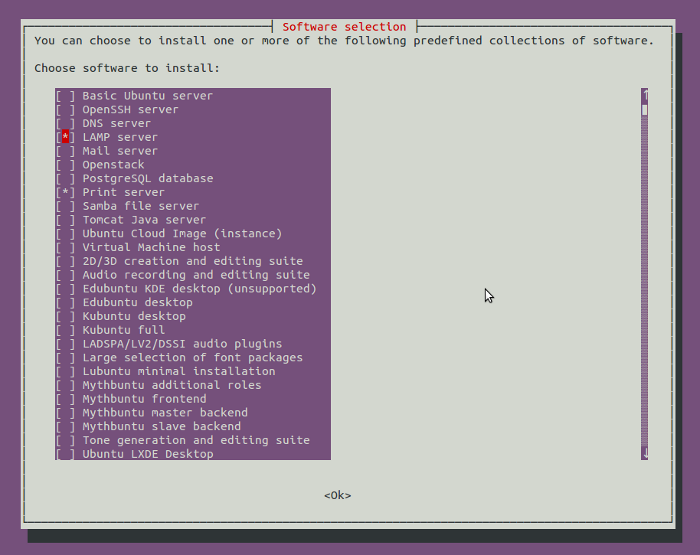
Task: Click the scrollbar down arrow
Action: (x=644, y=454)
